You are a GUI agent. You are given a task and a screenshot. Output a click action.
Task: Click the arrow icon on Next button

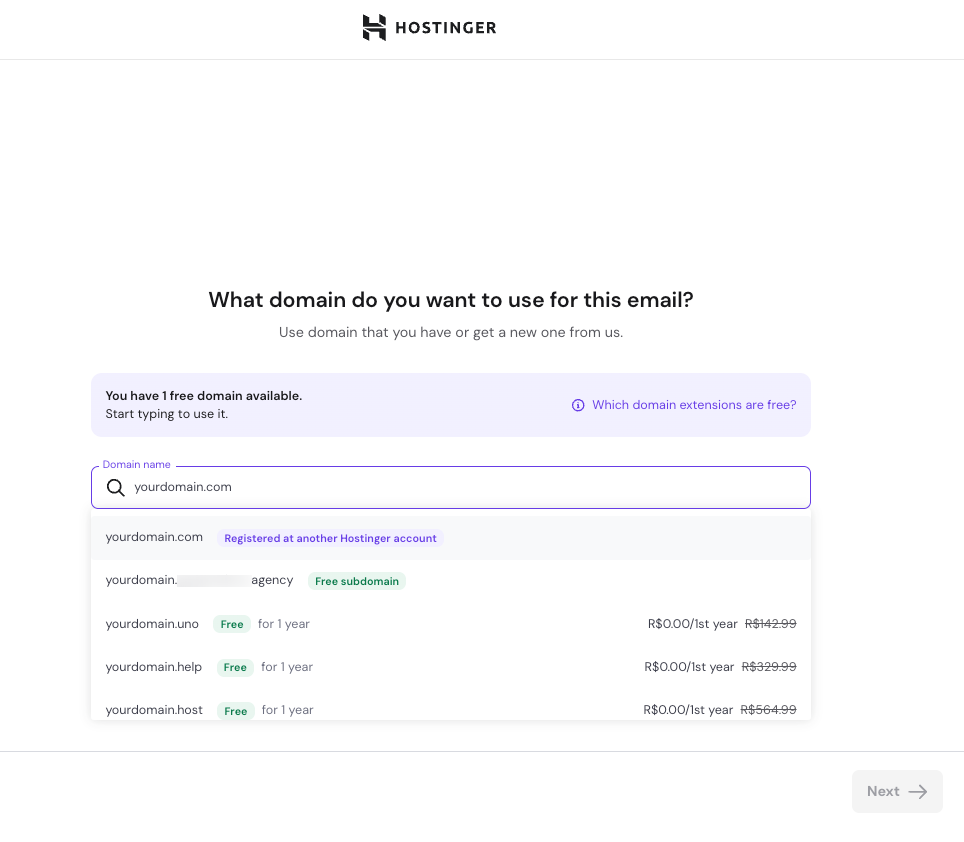918,791
